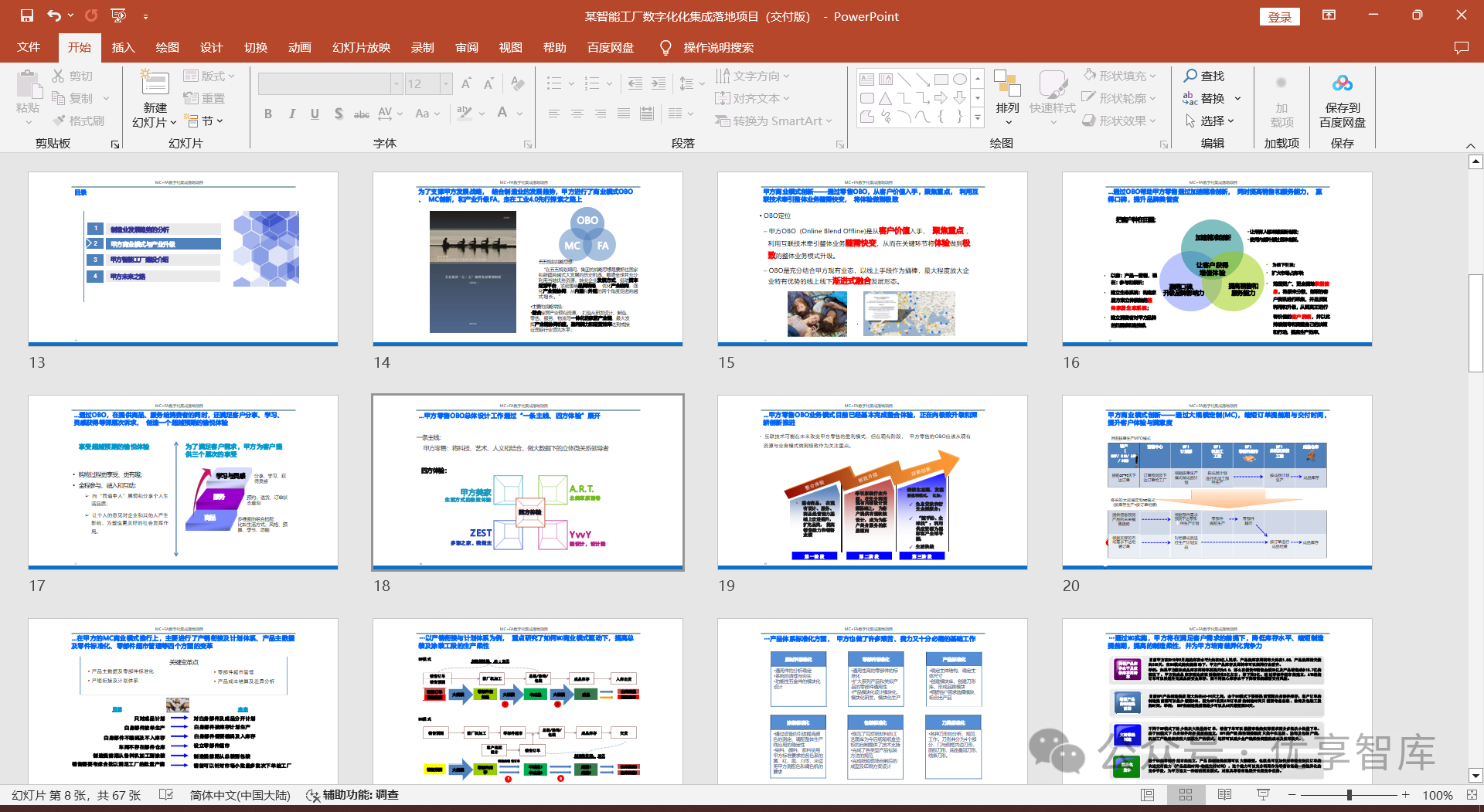
Task: Click the Login (登录) button
Action: click(1280, 16)
